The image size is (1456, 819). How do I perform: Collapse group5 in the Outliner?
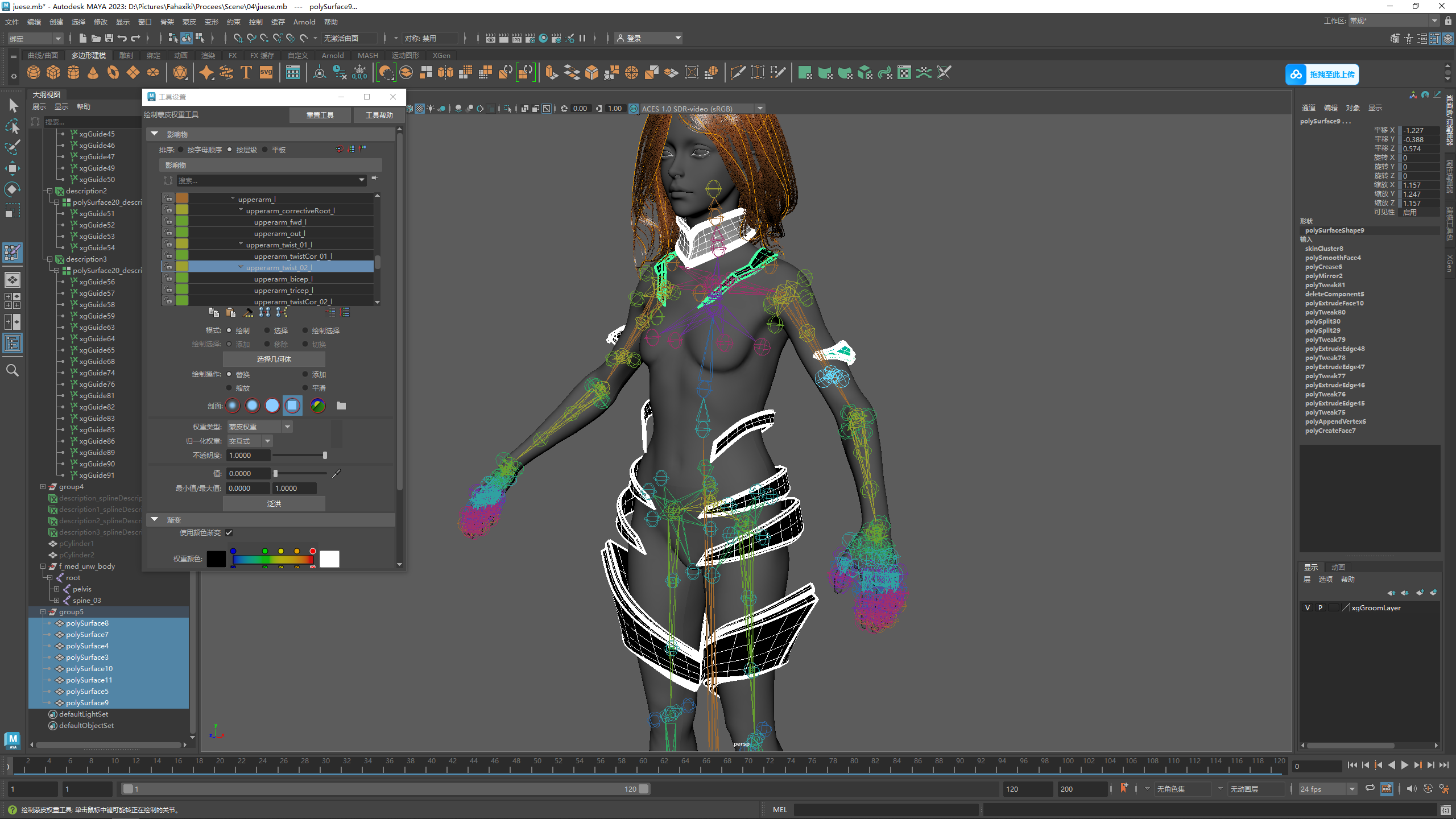(x=43, y=612)
